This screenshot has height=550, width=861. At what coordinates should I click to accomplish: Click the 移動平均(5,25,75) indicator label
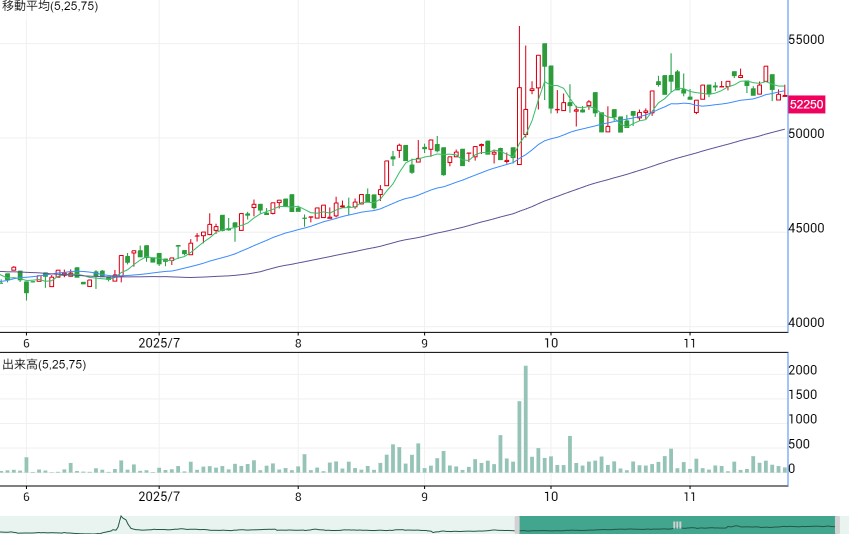point(49,7)
